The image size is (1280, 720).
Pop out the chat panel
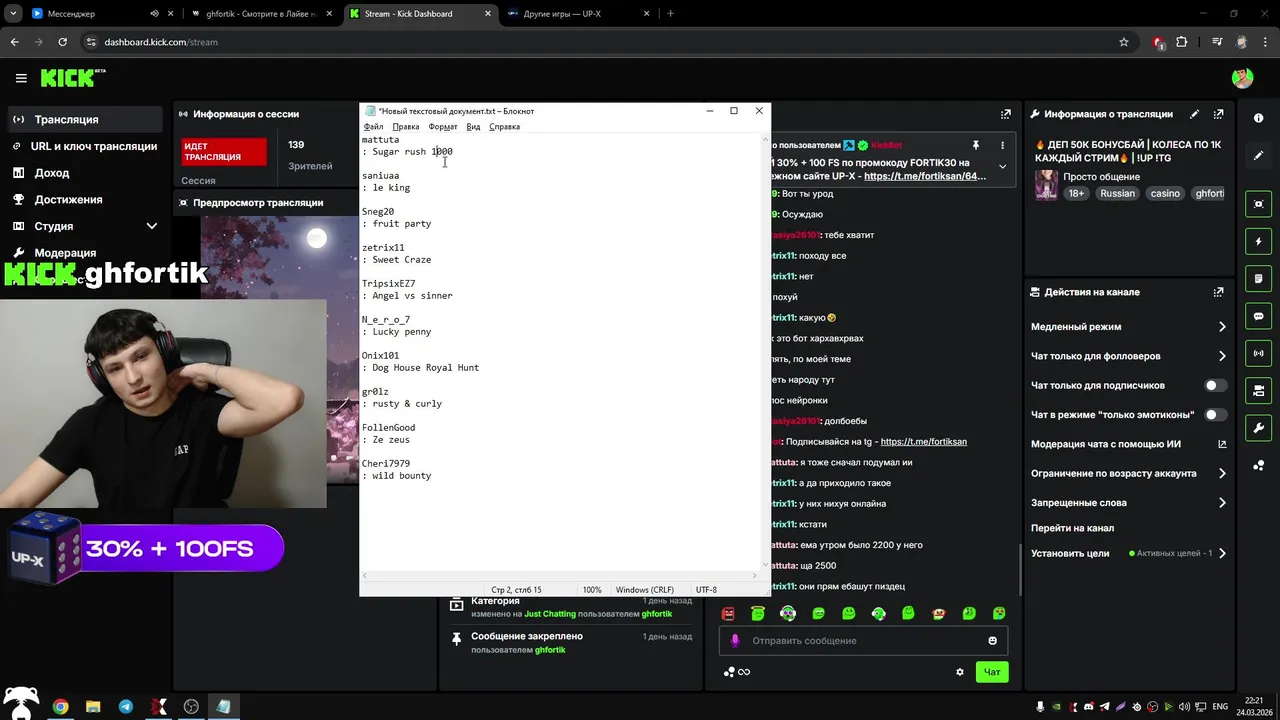1005,114
